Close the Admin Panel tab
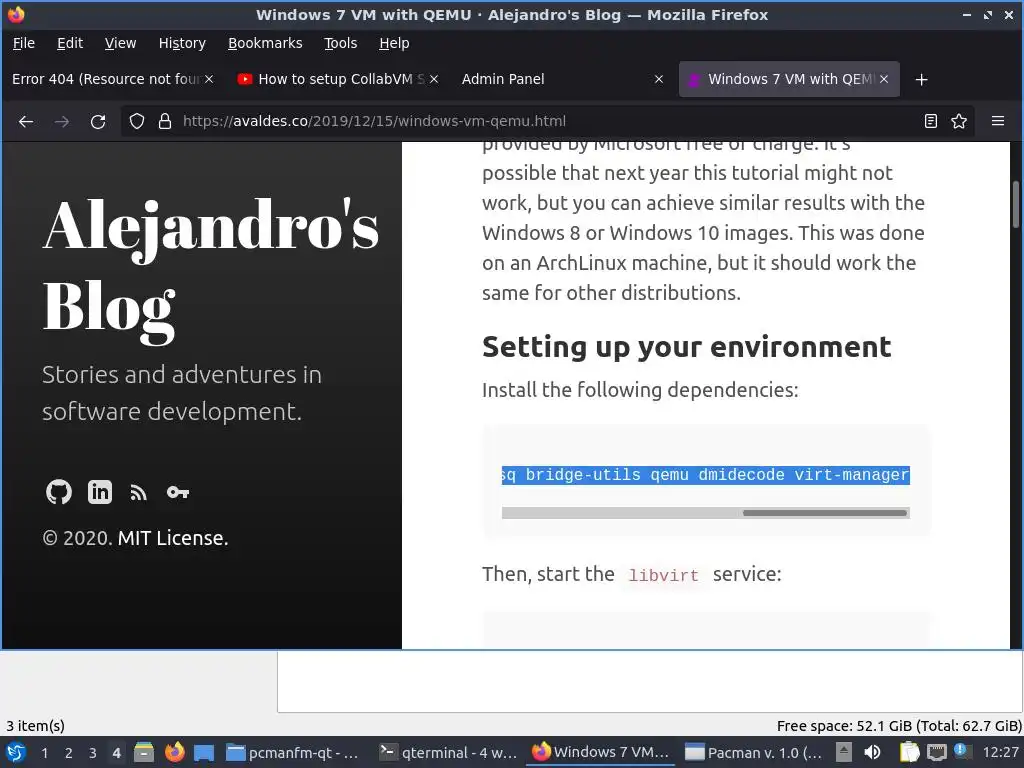The width and height of the screenshot is (1024, 768). pos(659,79)
